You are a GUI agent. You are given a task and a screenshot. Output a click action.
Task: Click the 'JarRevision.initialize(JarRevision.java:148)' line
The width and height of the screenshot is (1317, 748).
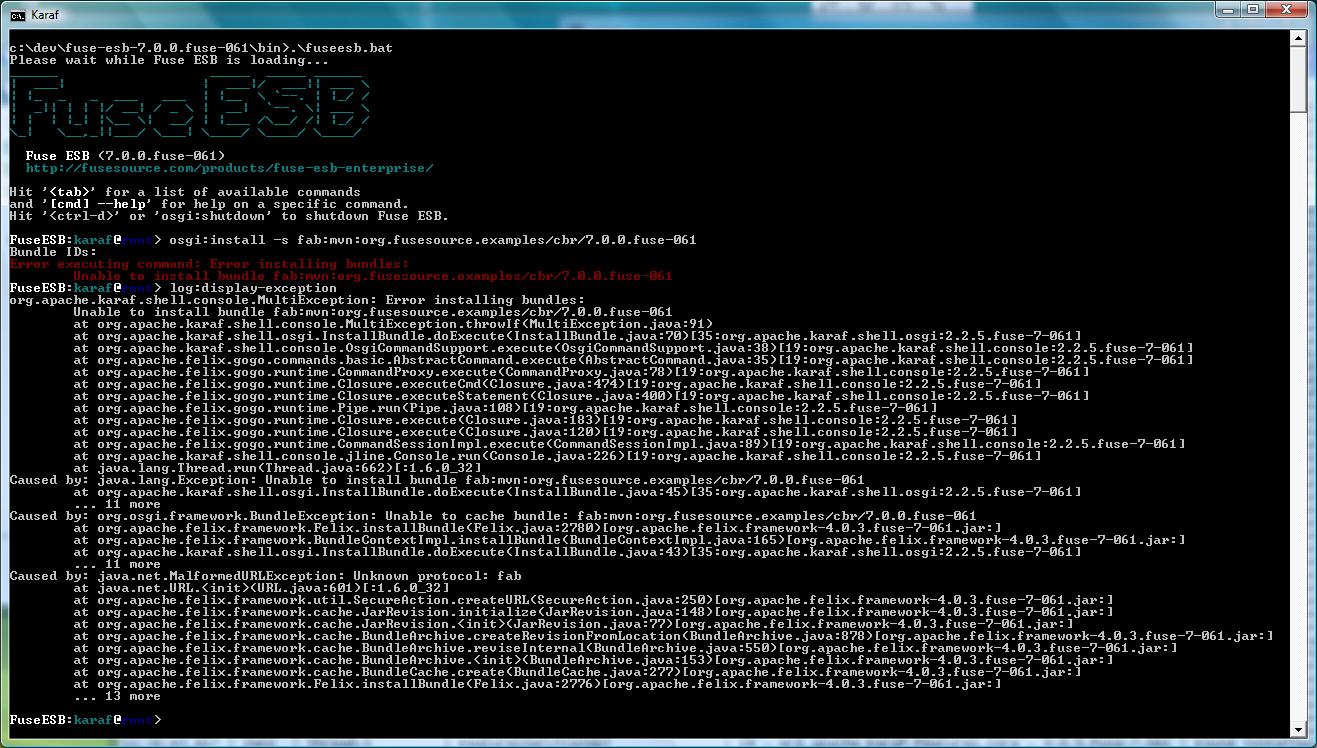click(593, 612)
